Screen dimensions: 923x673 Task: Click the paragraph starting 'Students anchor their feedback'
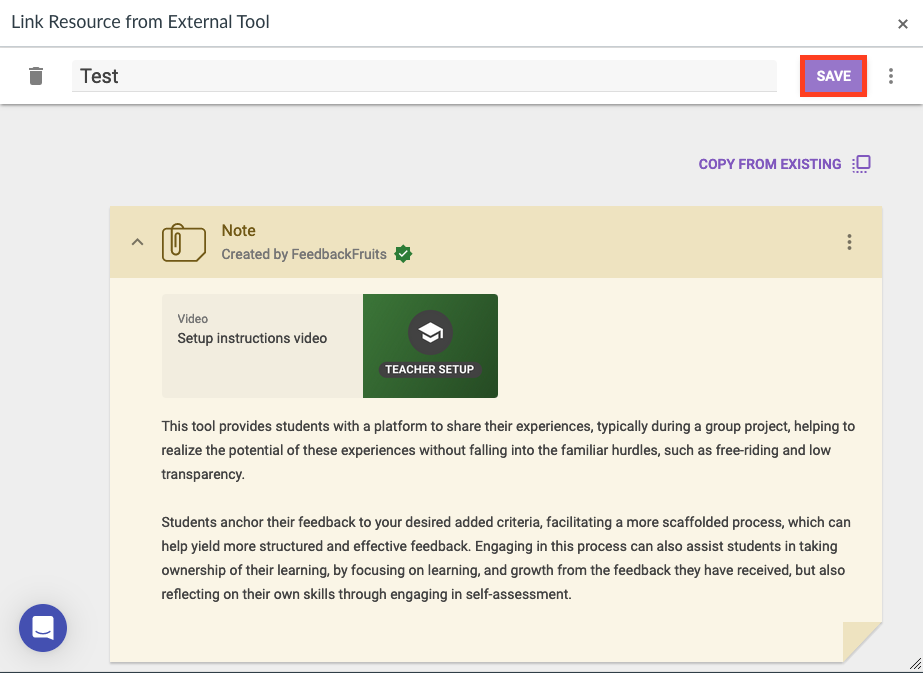[506, 558]
